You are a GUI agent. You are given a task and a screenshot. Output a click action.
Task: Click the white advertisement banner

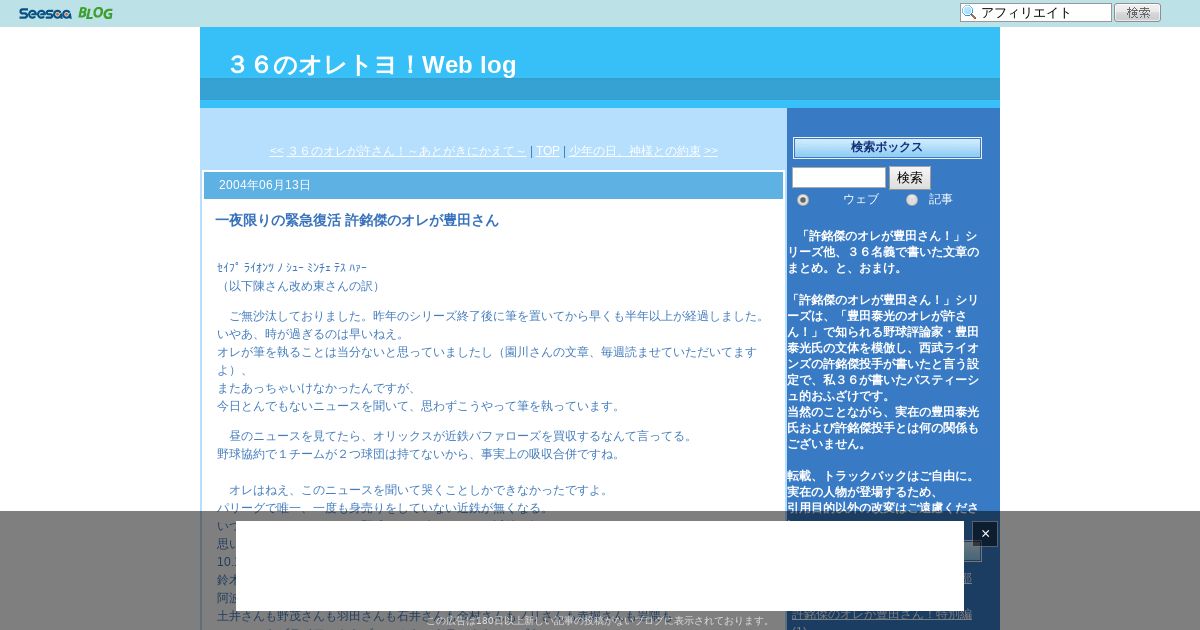coord(600,566)
